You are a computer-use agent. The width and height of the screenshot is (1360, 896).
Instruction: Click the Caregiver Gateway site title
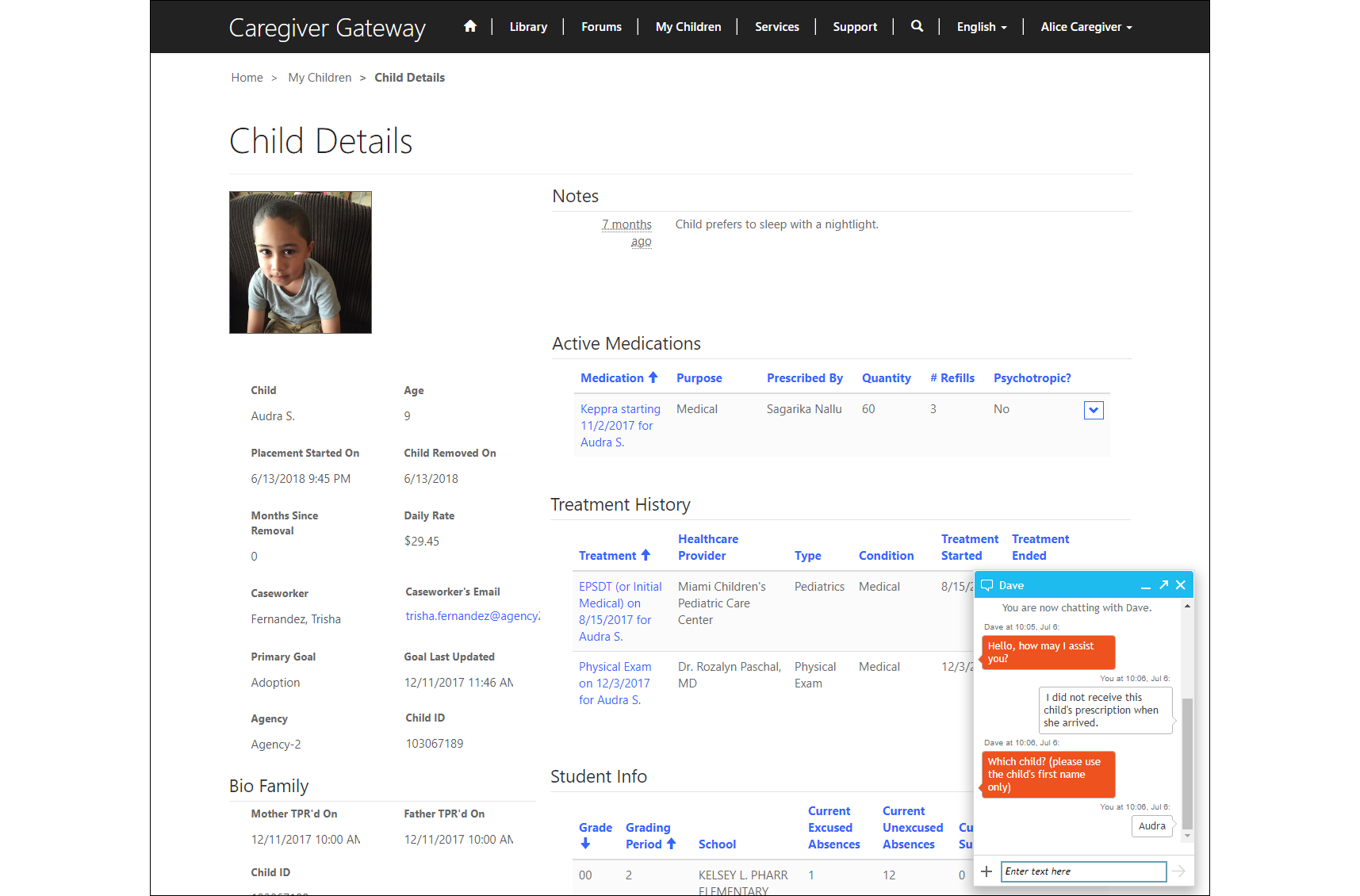tap(328, 28)
